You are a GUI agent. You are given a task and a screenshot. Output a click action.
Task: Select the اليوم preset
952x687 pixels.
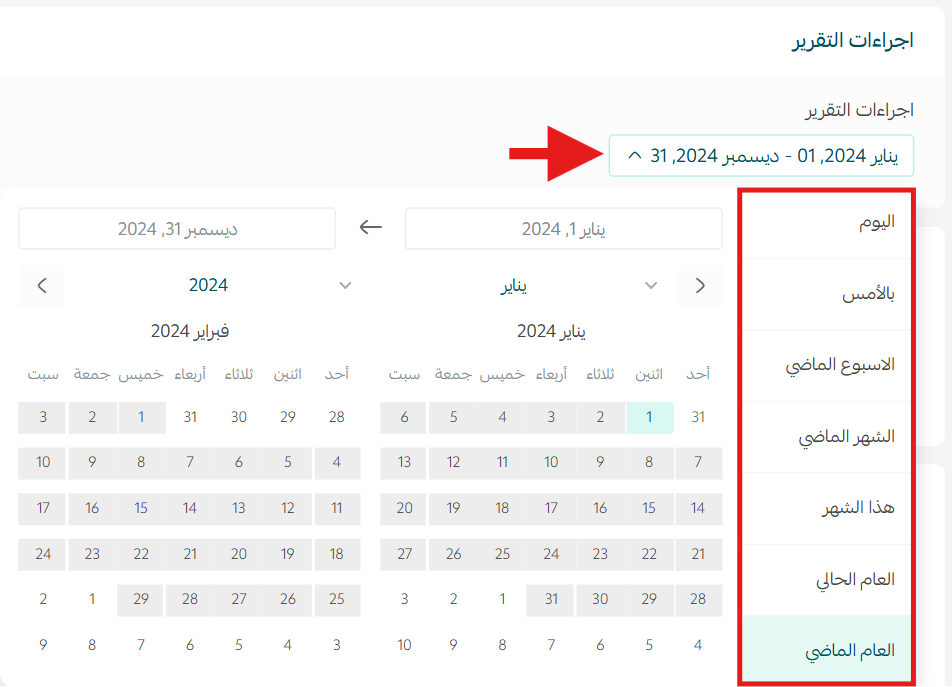[x=826, y=222]
